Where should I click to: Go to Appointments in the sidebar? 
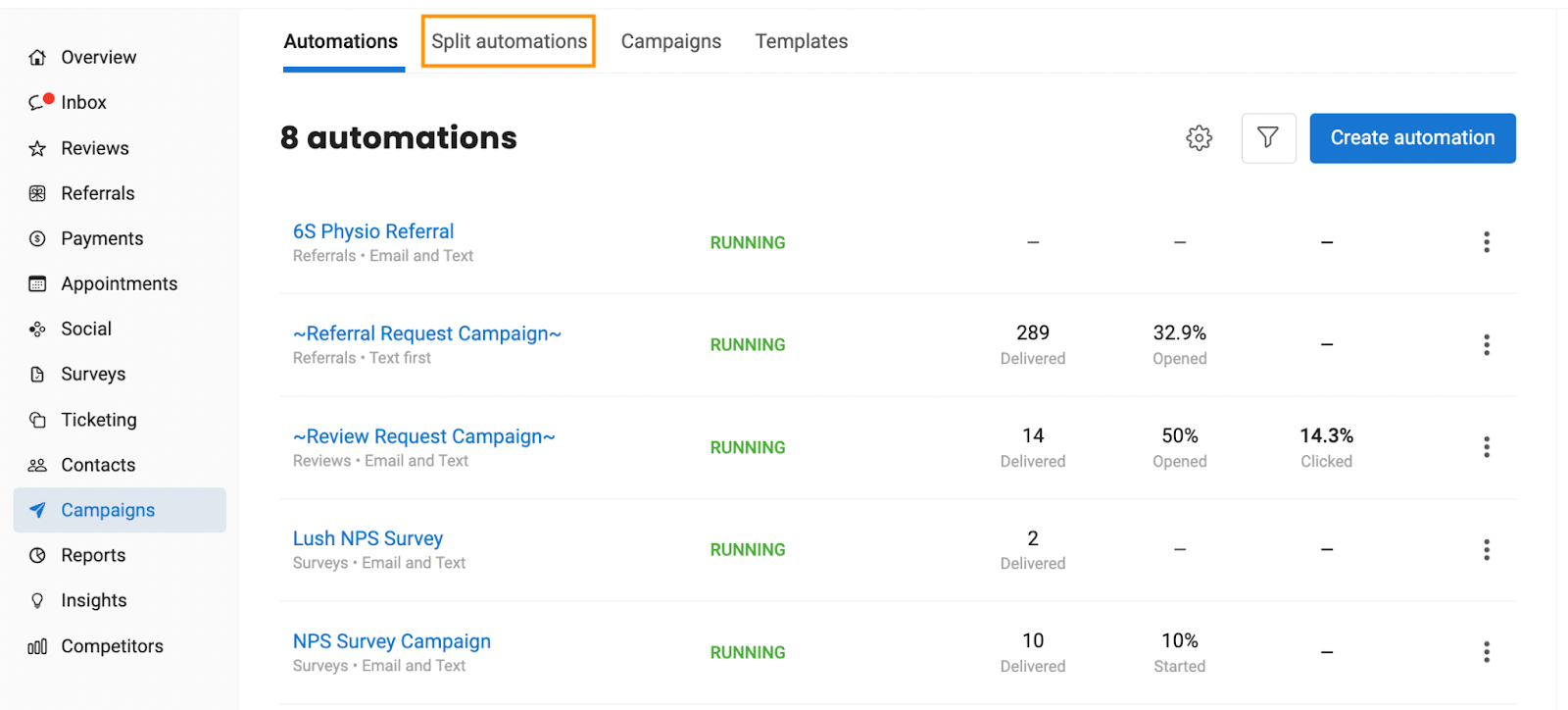click(119, 283)
